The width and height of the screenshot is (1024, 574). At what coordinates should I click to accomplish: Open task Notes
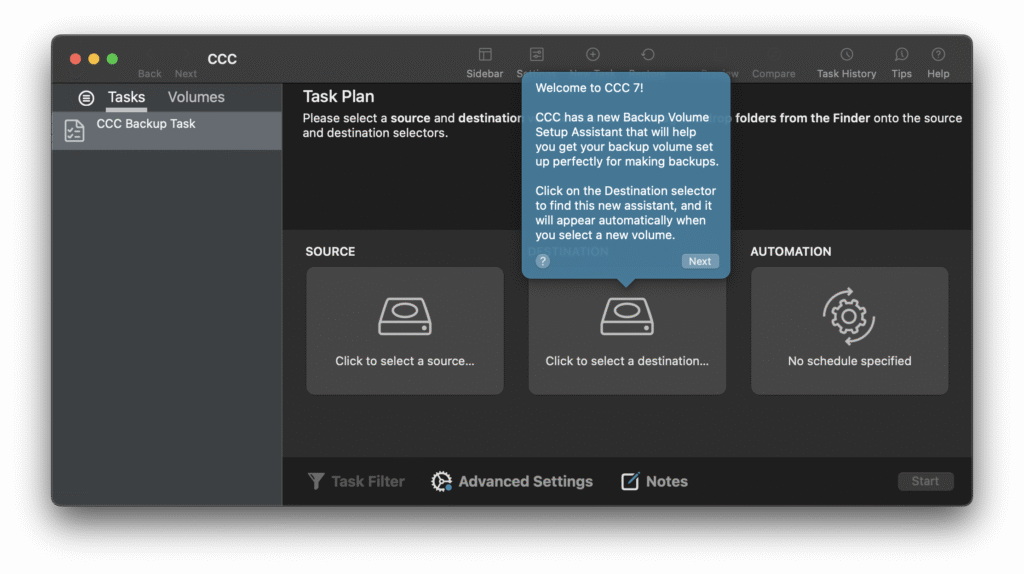[x=654, y=481]
